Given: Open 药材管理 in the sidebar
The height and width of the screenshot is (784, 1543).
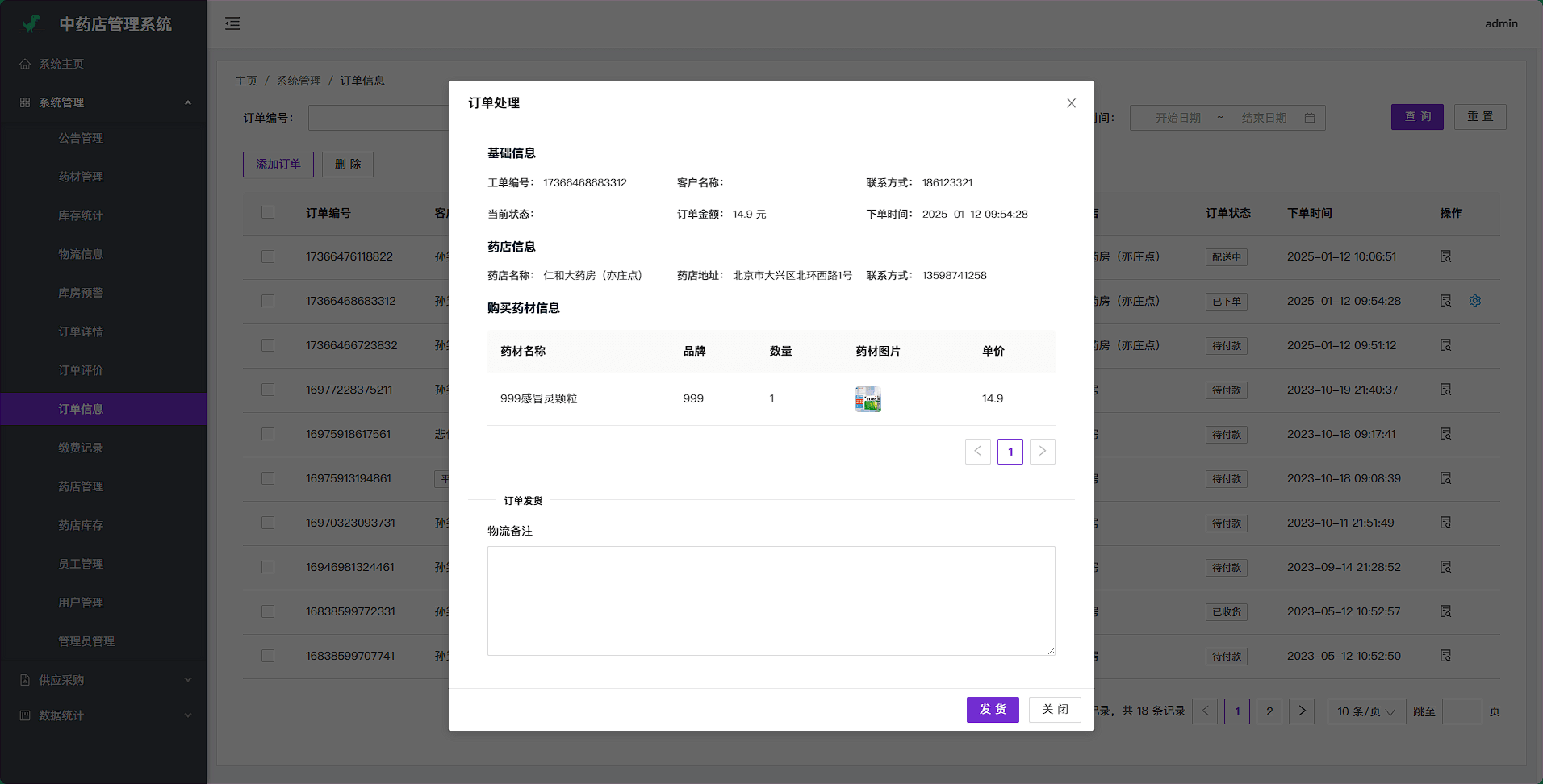Looking at the screenshot, I should (x=81, y=177).
